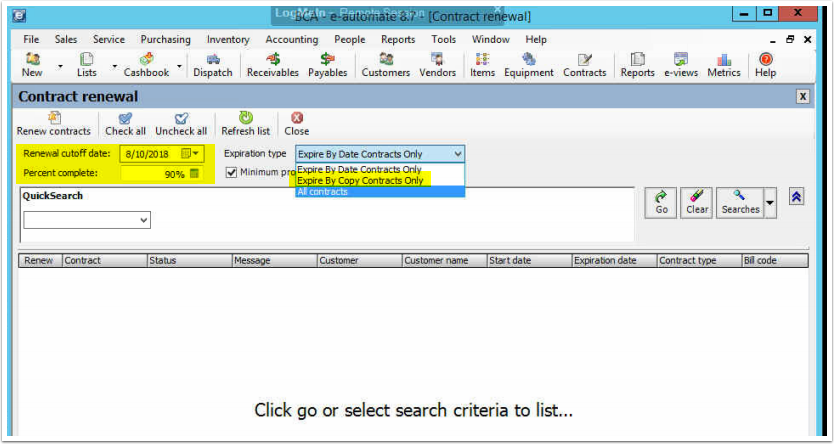Open the People menu
This screenshot has width=834, height=444.
(349, 39)
